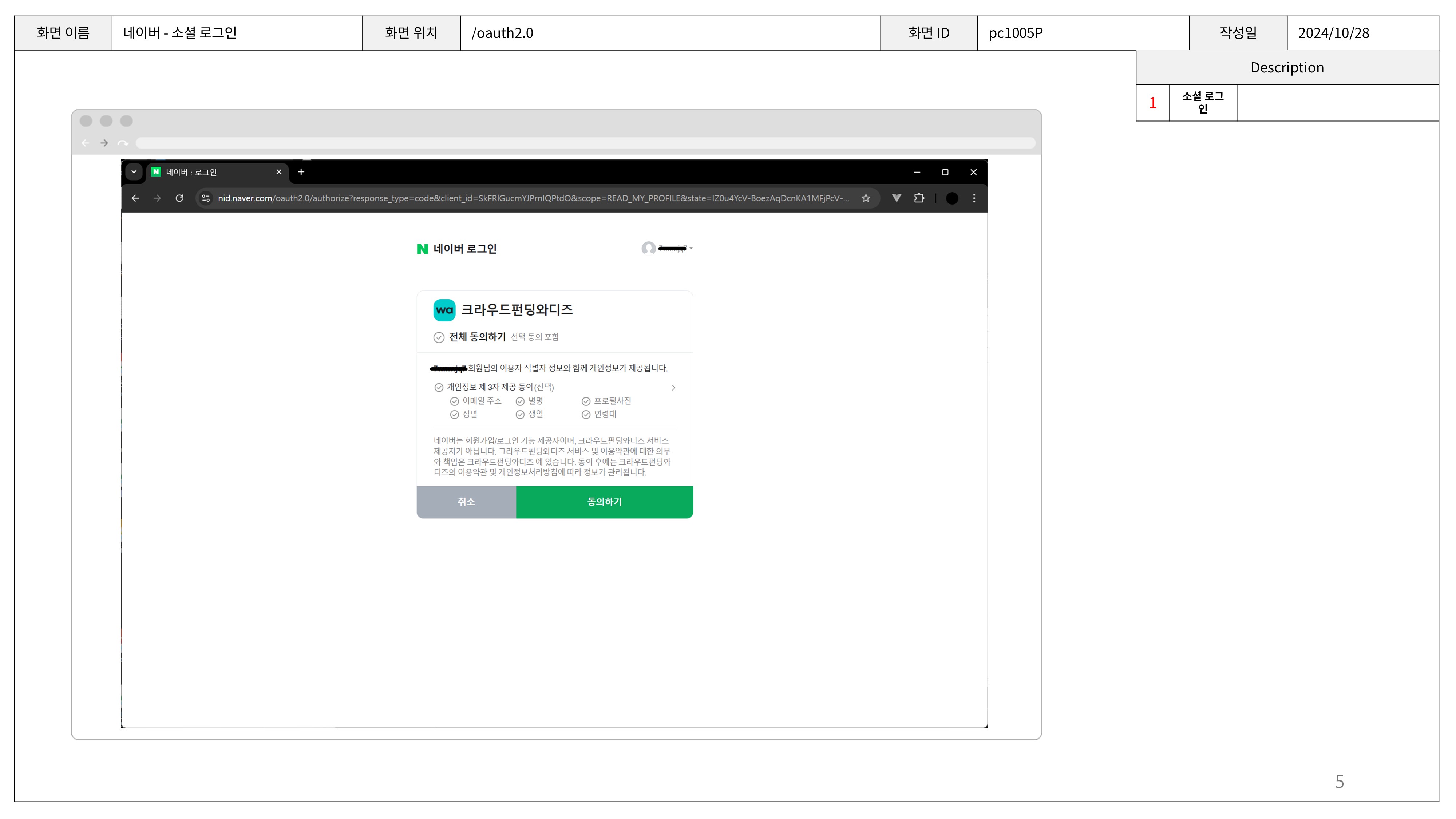The height and width of the screenshot is (819, 1456).
Task: Click the wadiz 'wa' app logo
Action: (x=444, y=310)
